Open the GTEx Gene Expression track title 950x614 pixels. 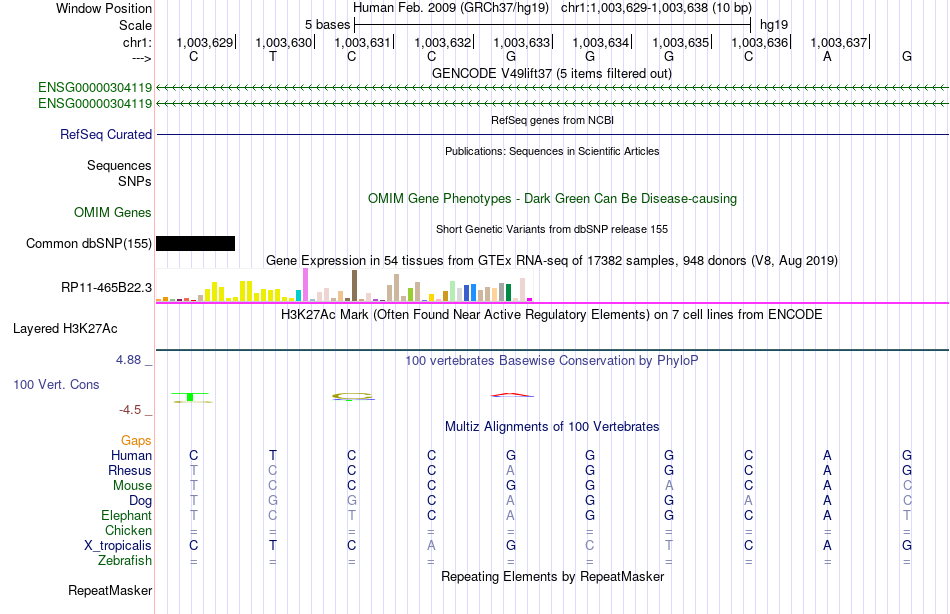pos(552,261)
